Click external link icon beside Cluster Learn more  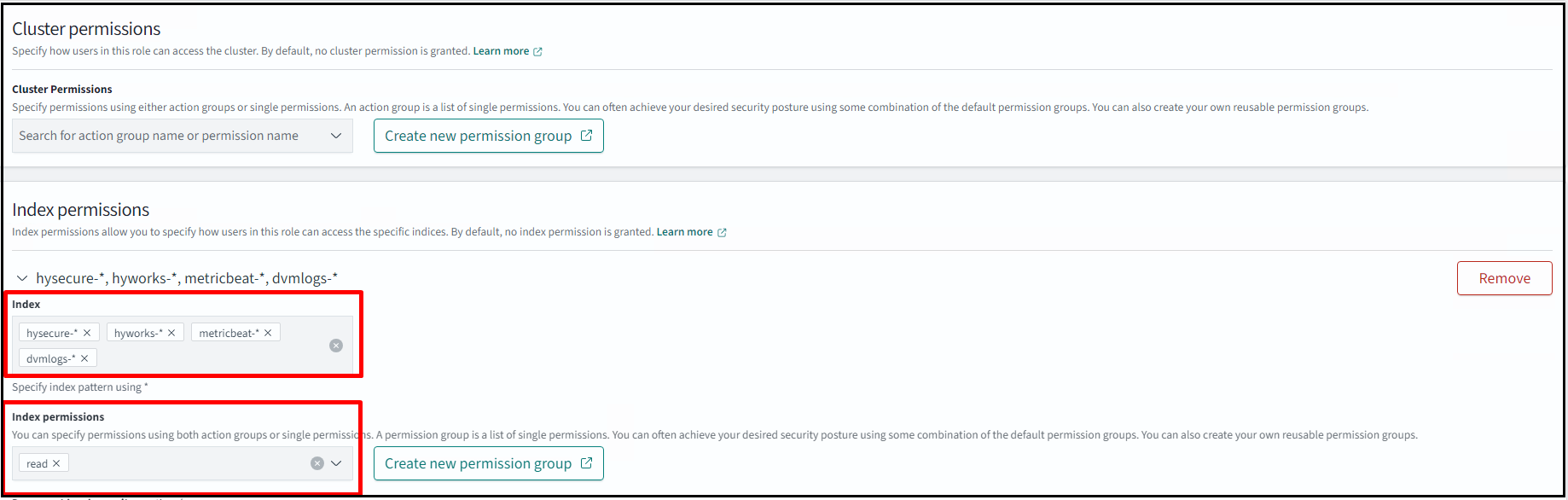coord(537,52)
